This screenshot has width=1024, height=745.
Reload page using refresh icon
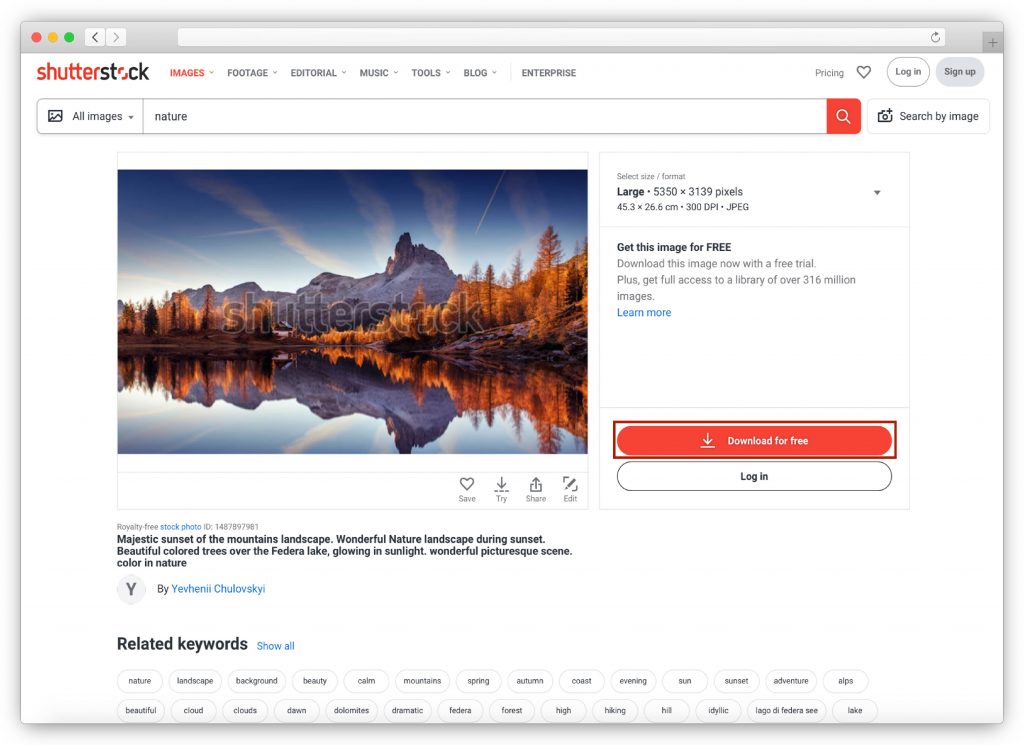click(935, 37)
